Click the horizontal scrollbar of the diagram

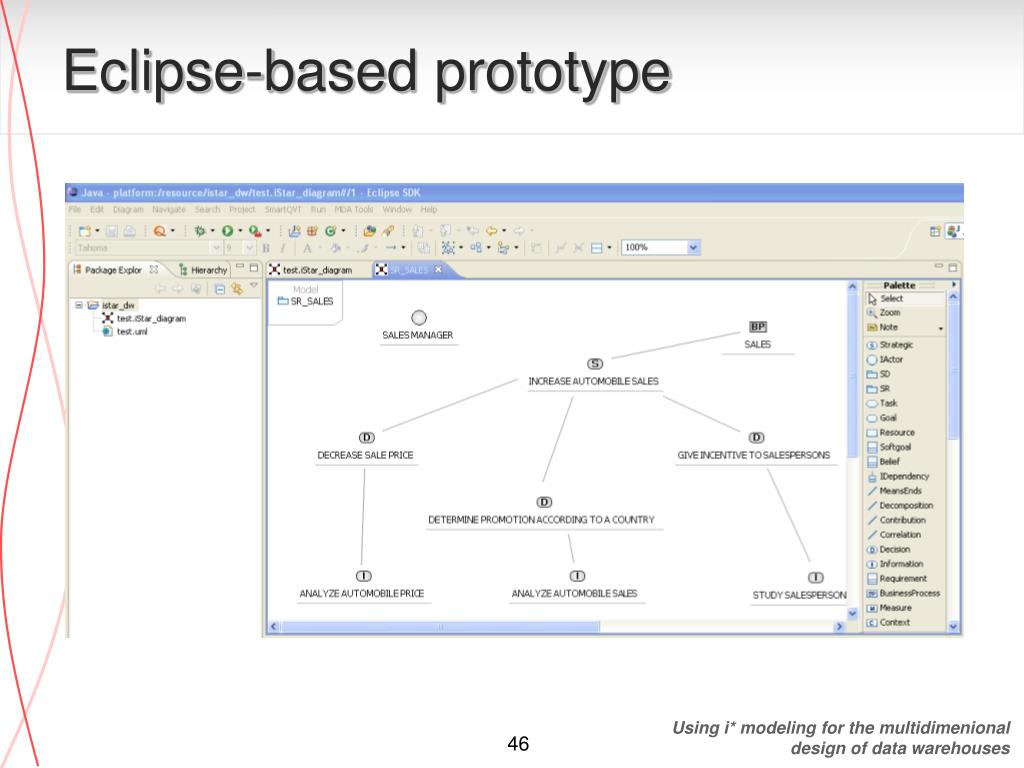click(x=440, y=627)
